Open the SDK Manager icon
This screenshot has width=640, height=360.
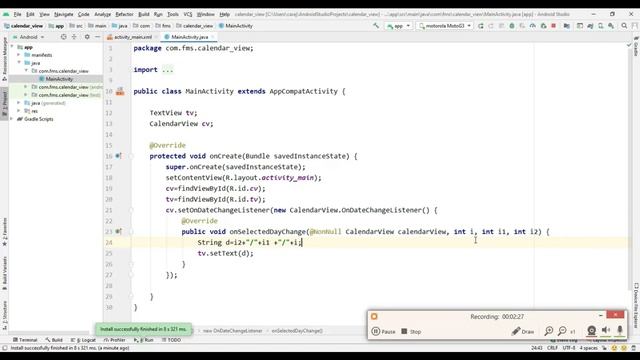click(x=611, y=26)
